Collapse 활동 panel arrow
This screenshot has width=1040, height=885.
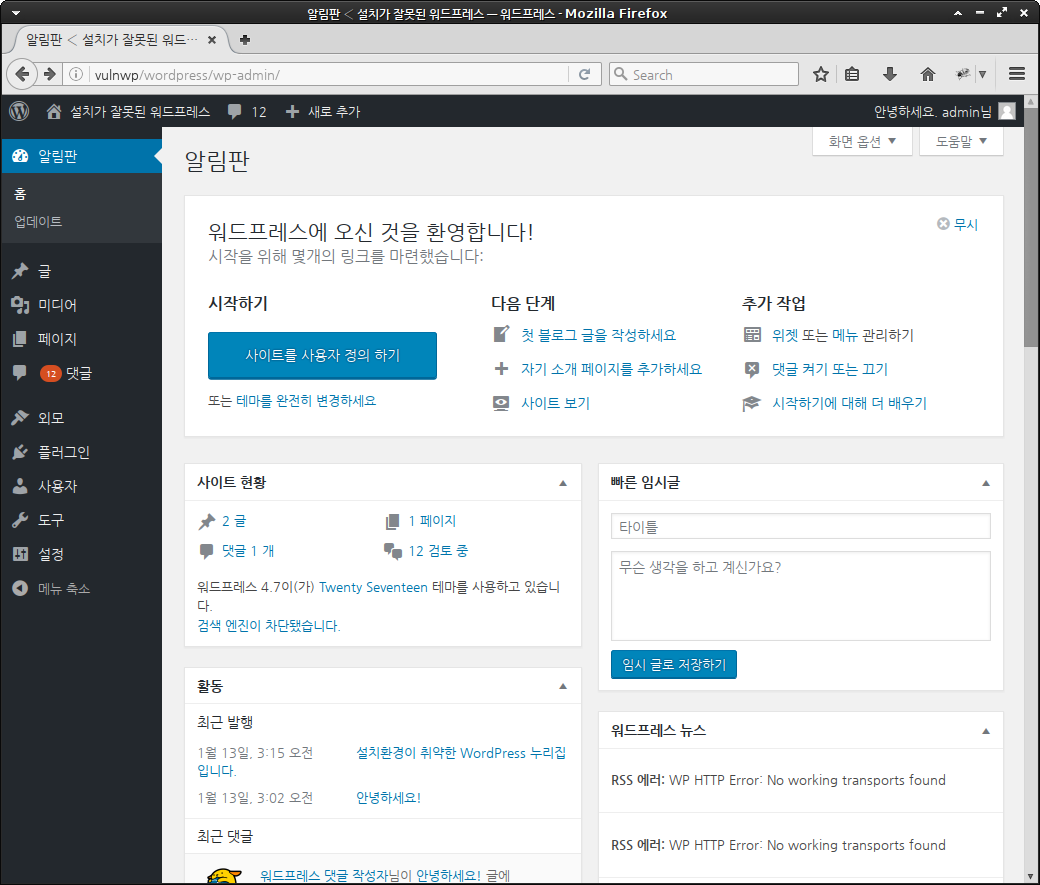[x=563, y=686]
